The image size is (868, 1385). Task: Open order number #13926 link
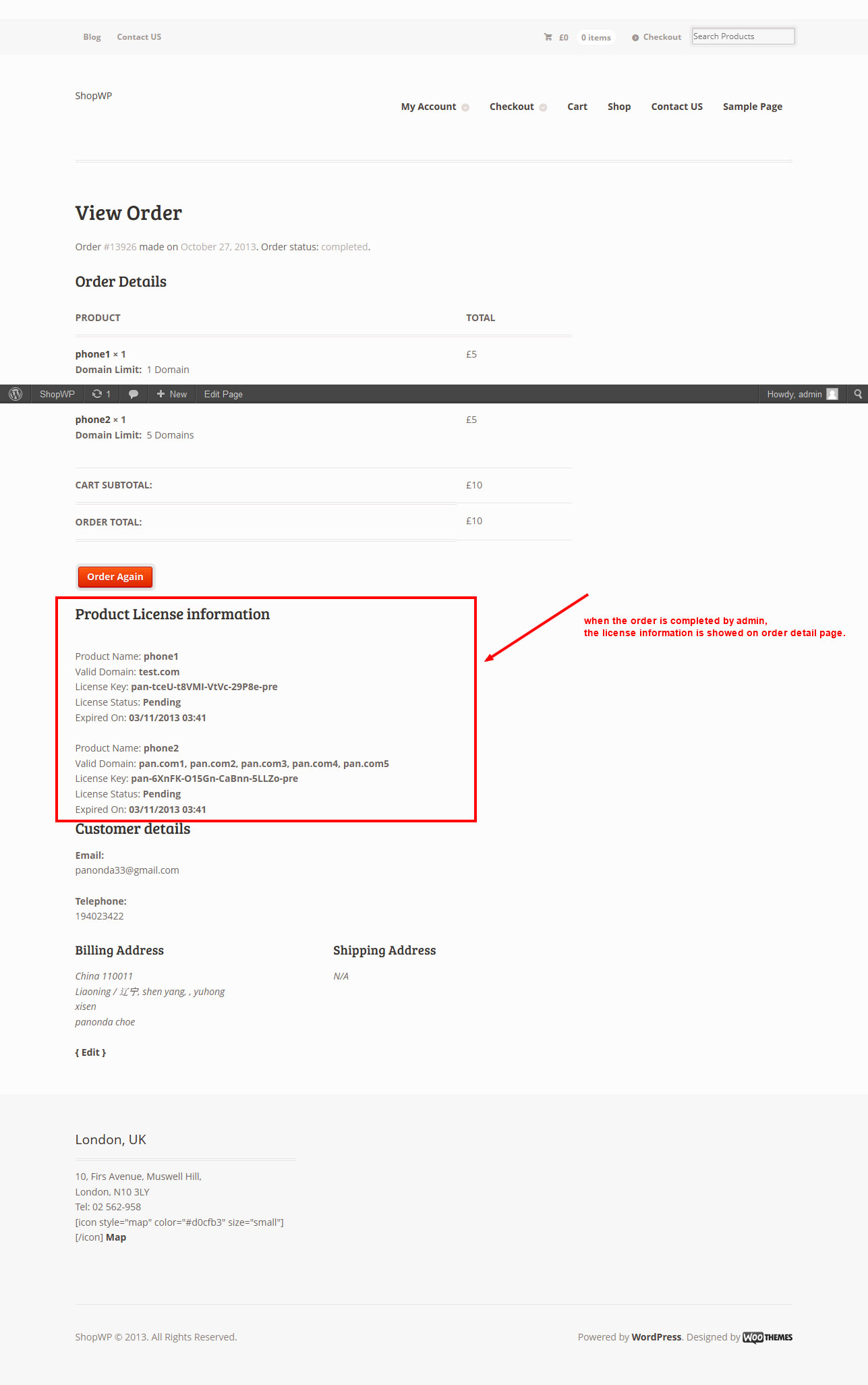[x=120, y=247]
